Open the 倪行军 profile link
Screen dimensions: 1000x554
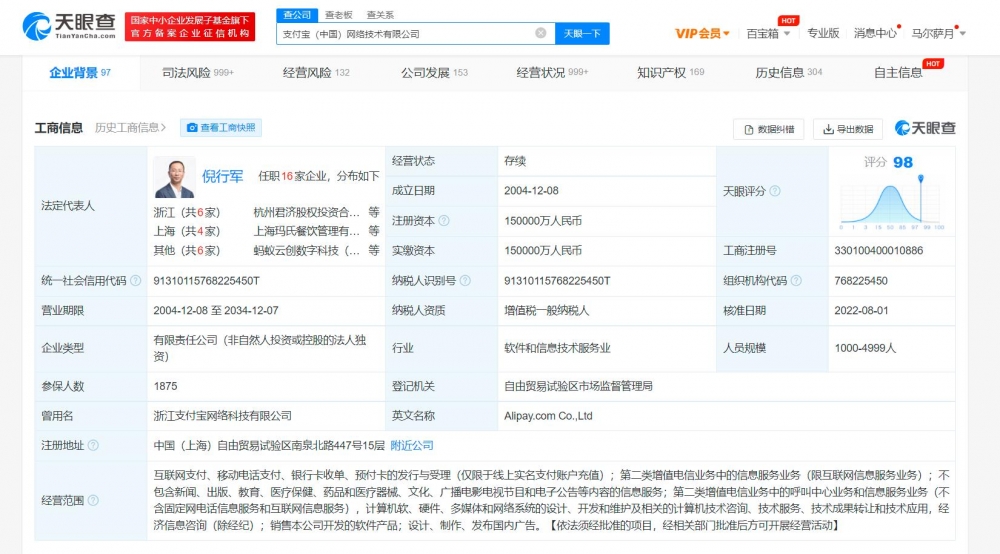point(223,177)
